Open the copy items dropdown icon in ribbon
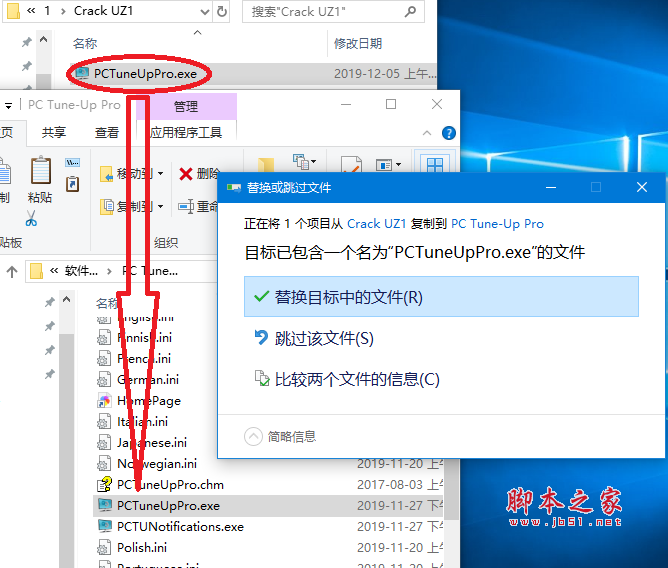Screen dimensions: 668x568 point(304,162)
